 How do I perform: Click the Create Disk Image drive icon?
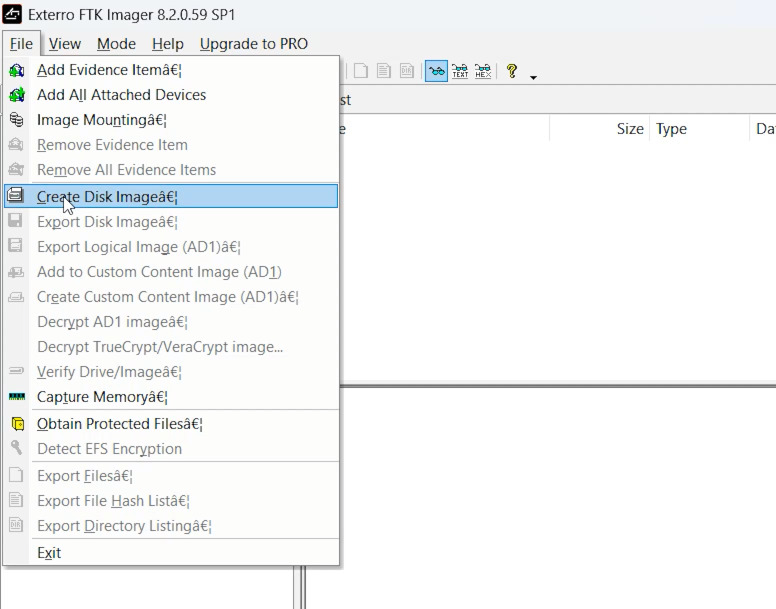pyautogui.click(x=15, y=195)
